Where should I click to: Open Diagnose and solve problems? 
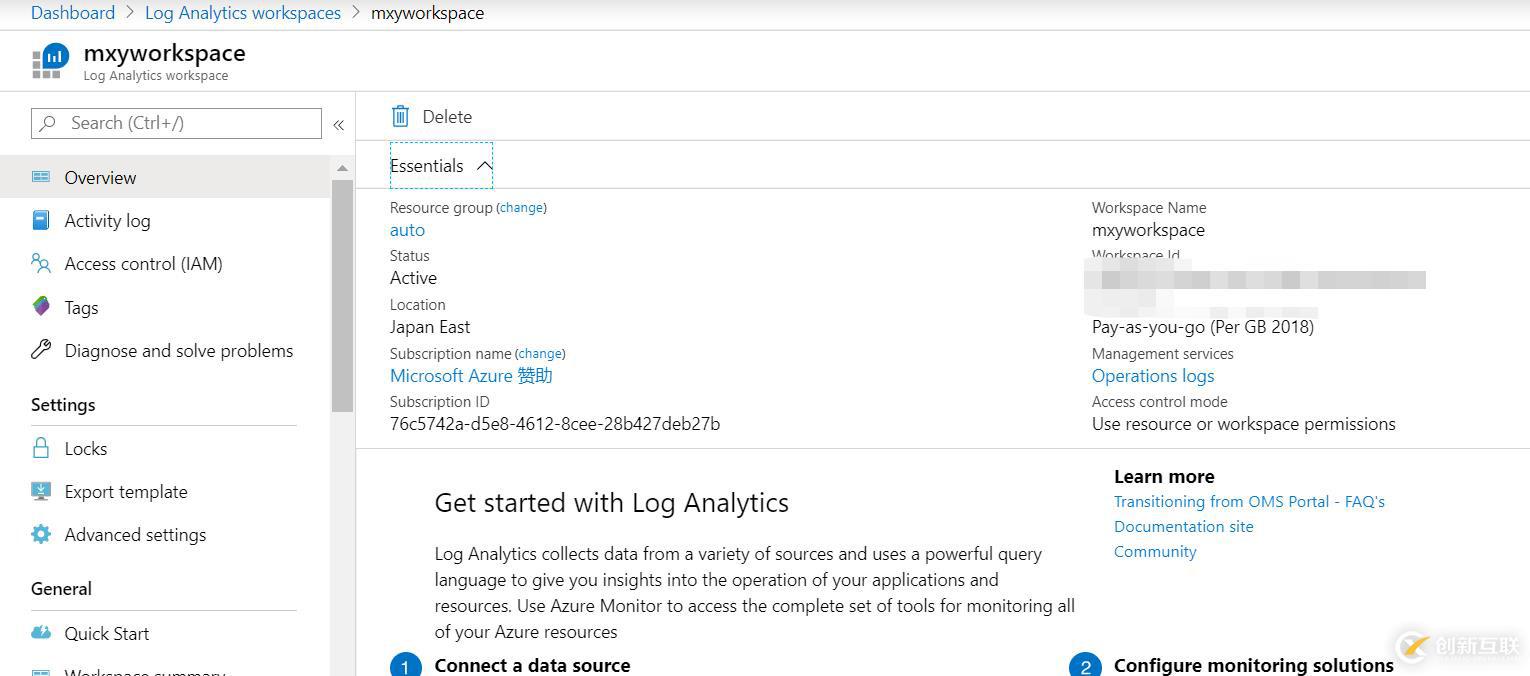click(x=40, y=350)
